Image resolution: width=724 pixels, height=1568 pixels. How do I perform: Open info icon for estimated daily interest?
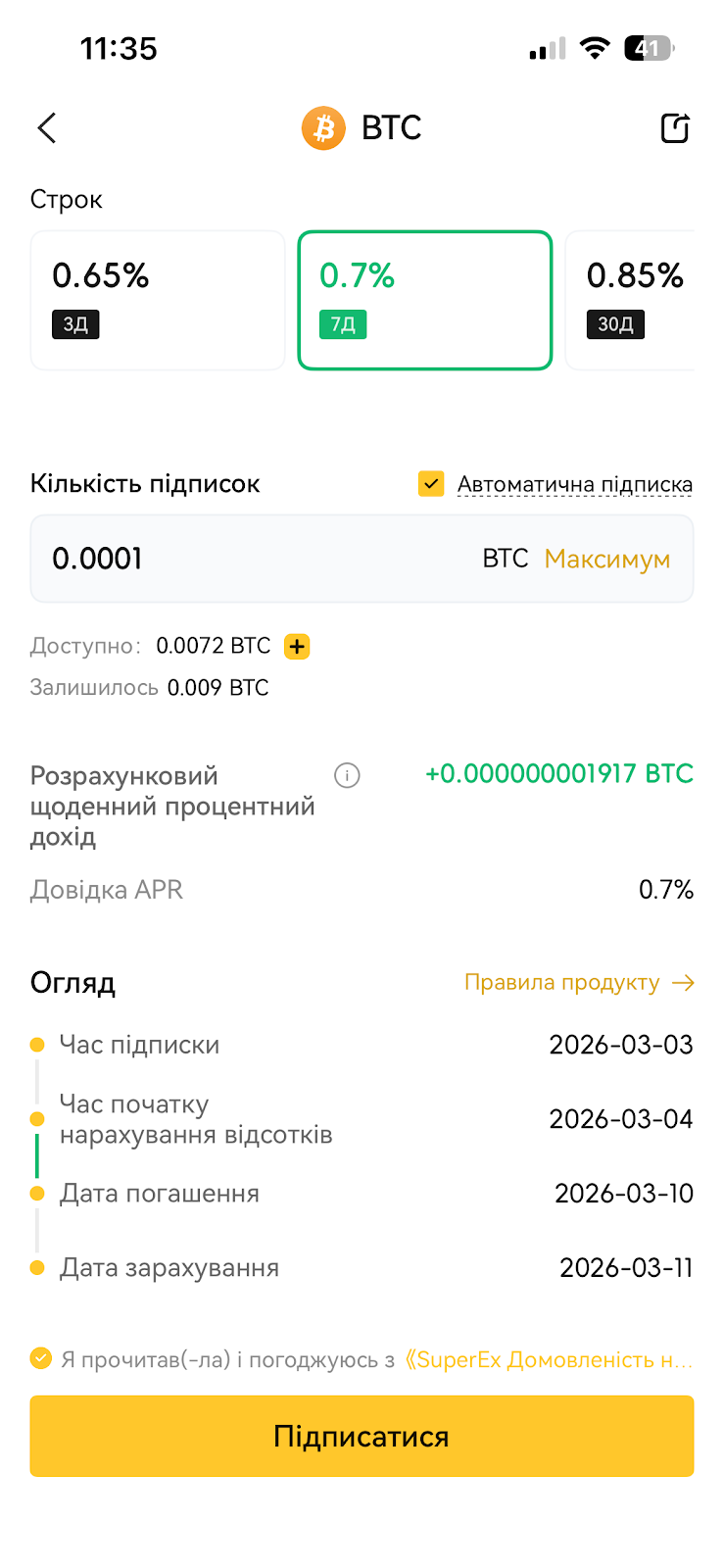click(347, 776)
